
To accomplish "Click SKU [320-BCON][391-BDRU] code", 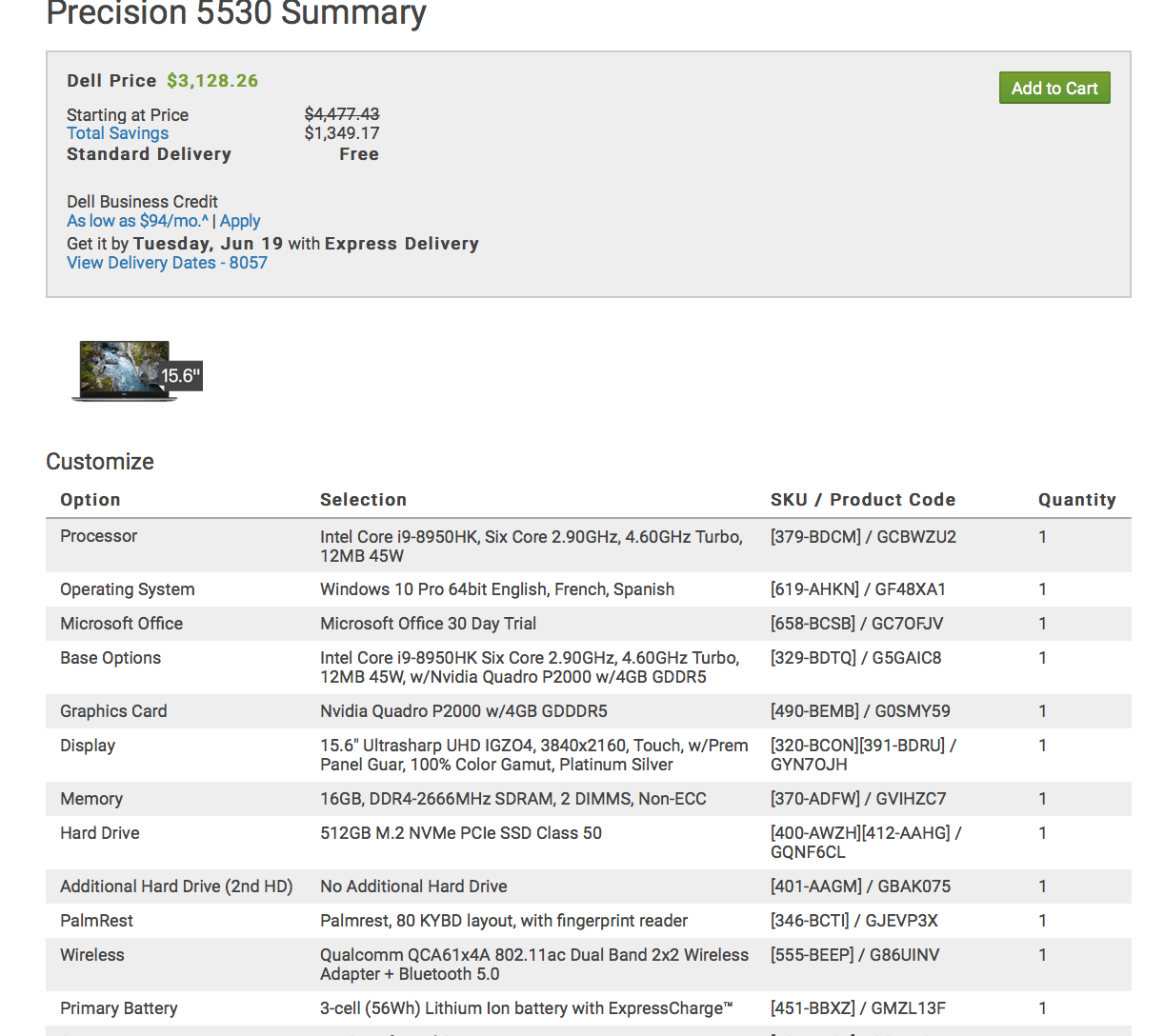I will coord(864,755).
